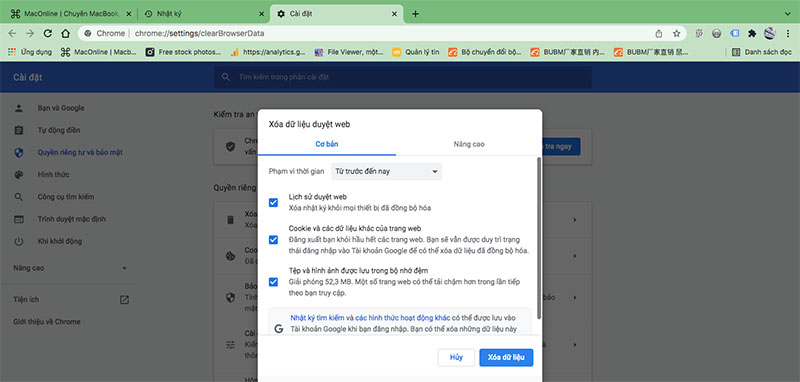Click the share icon in address bar
The image size is (800, 382).
click(659, 34)
